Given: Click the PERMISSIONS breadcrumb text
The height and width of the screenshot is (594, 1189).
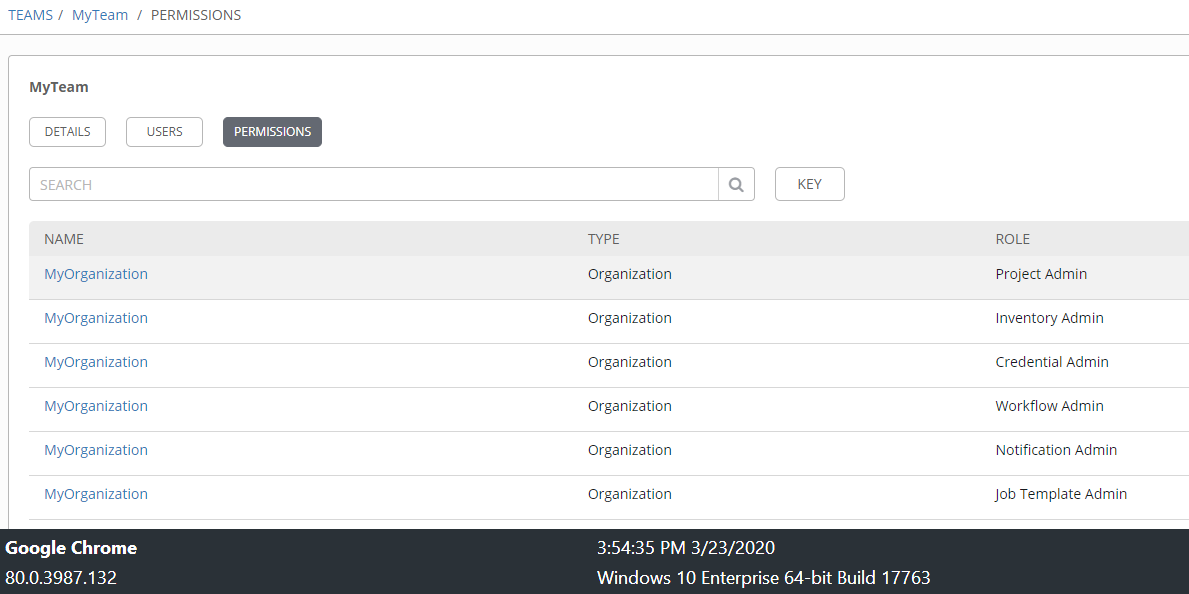Looking at the screenshot, I should (196, 15).
